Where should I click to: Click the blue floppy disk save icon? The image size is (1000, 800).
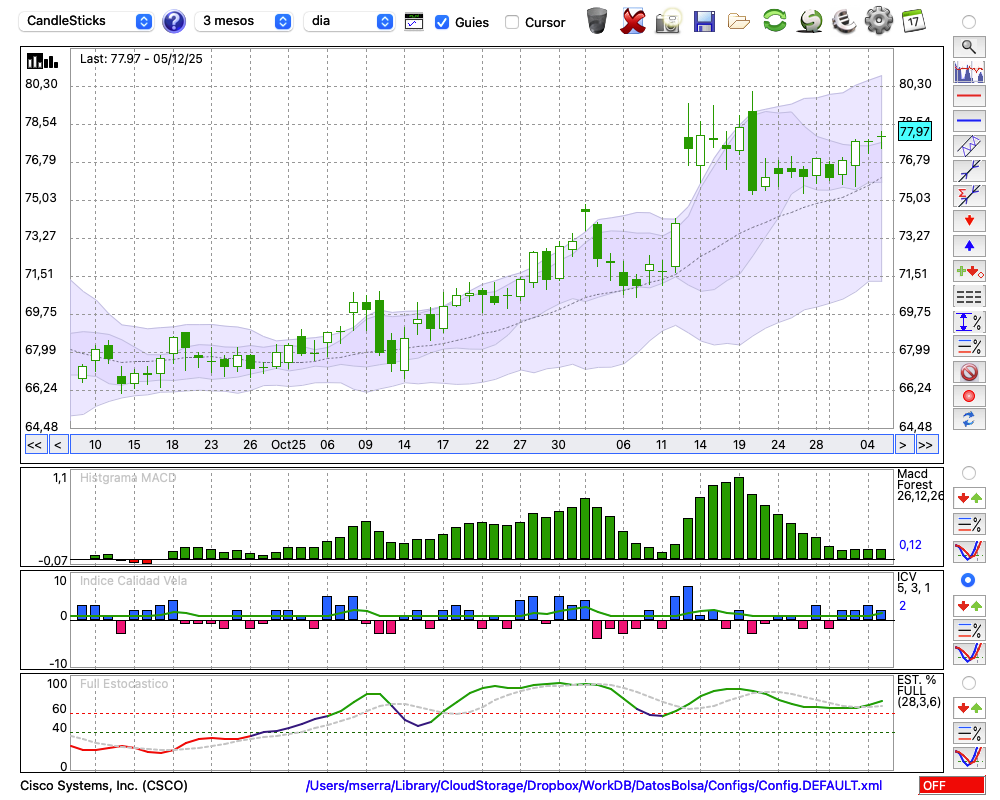704,20
